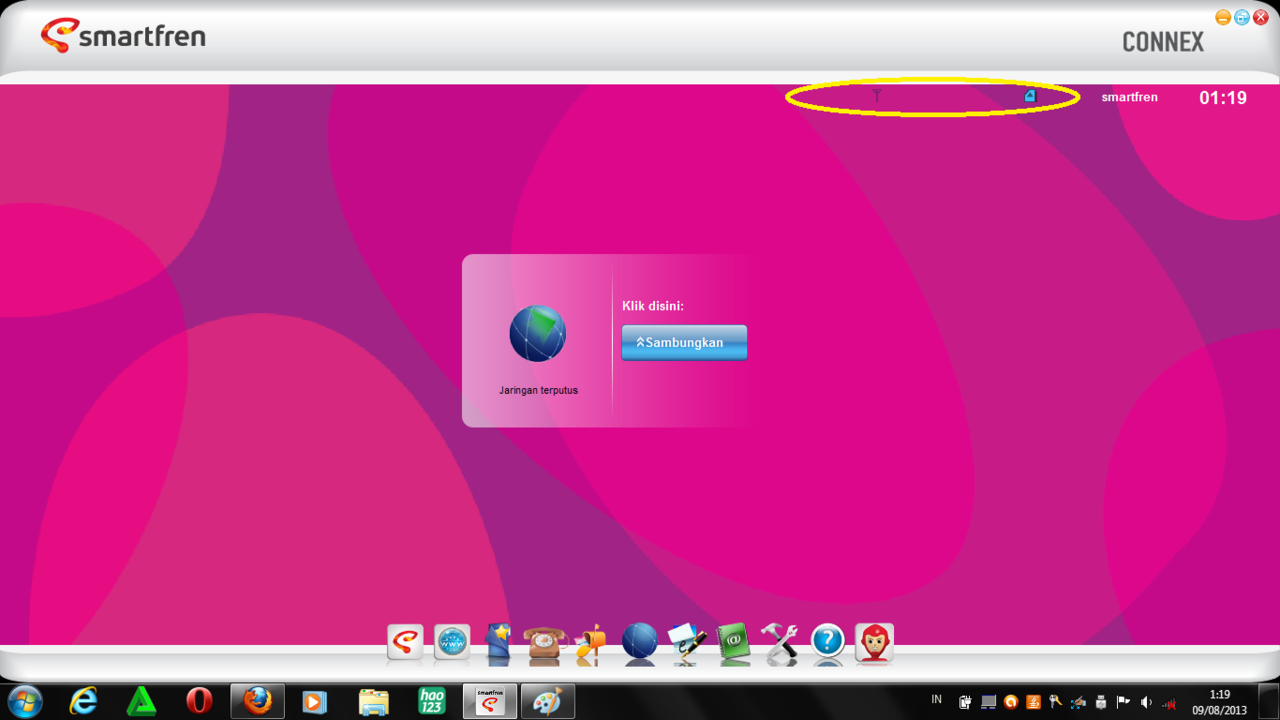Open the green triangle app on taskbar
Image resolution: width=1280 pixels, height=720 pixels.
click(x=141, y=701)
